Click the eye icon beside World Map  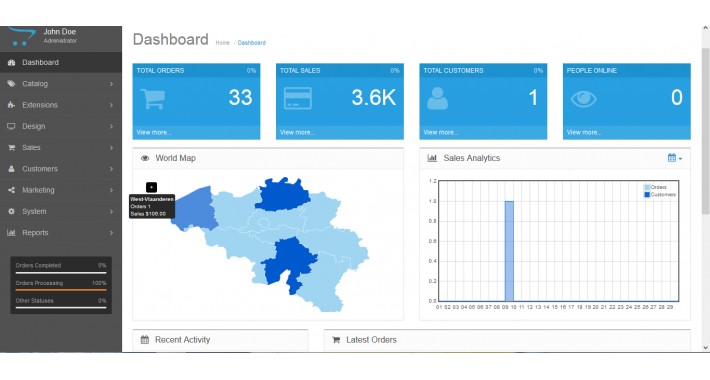pyautogui.click(x=145, y=159)
